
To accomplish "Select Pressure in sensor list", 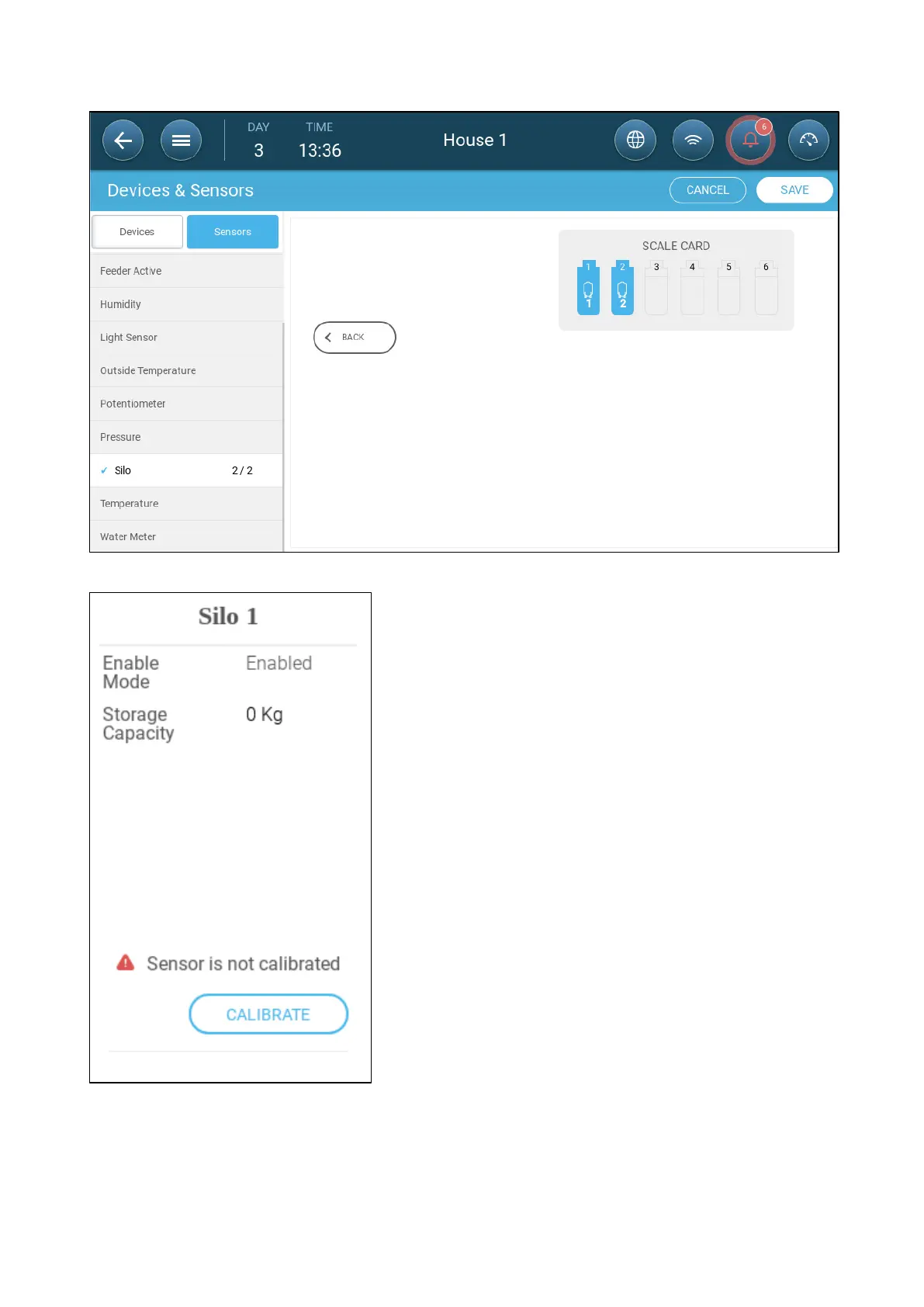I will 186,437.
